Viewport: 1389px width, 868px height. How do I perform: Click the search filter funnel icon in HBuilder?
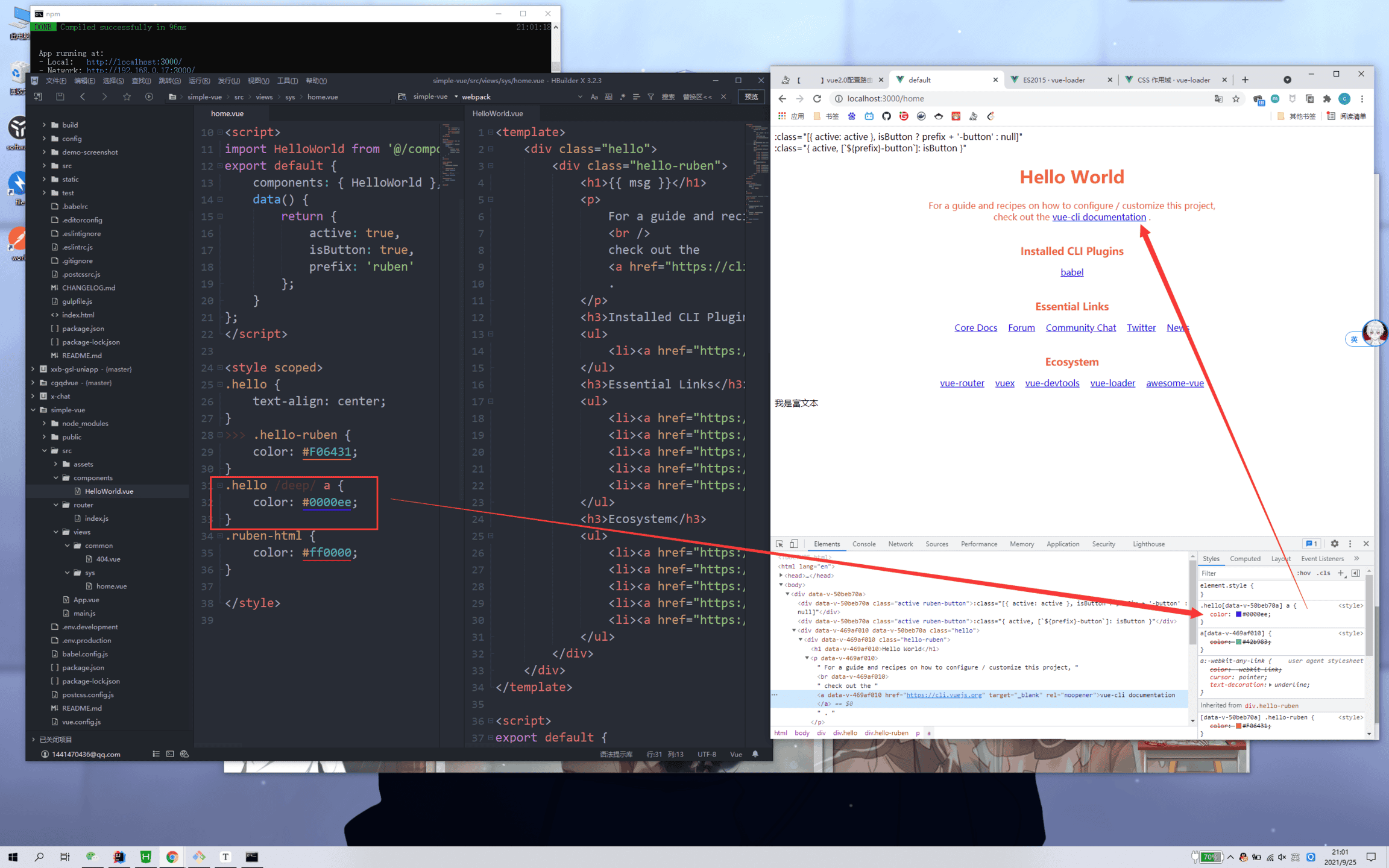tap(650, 96)
